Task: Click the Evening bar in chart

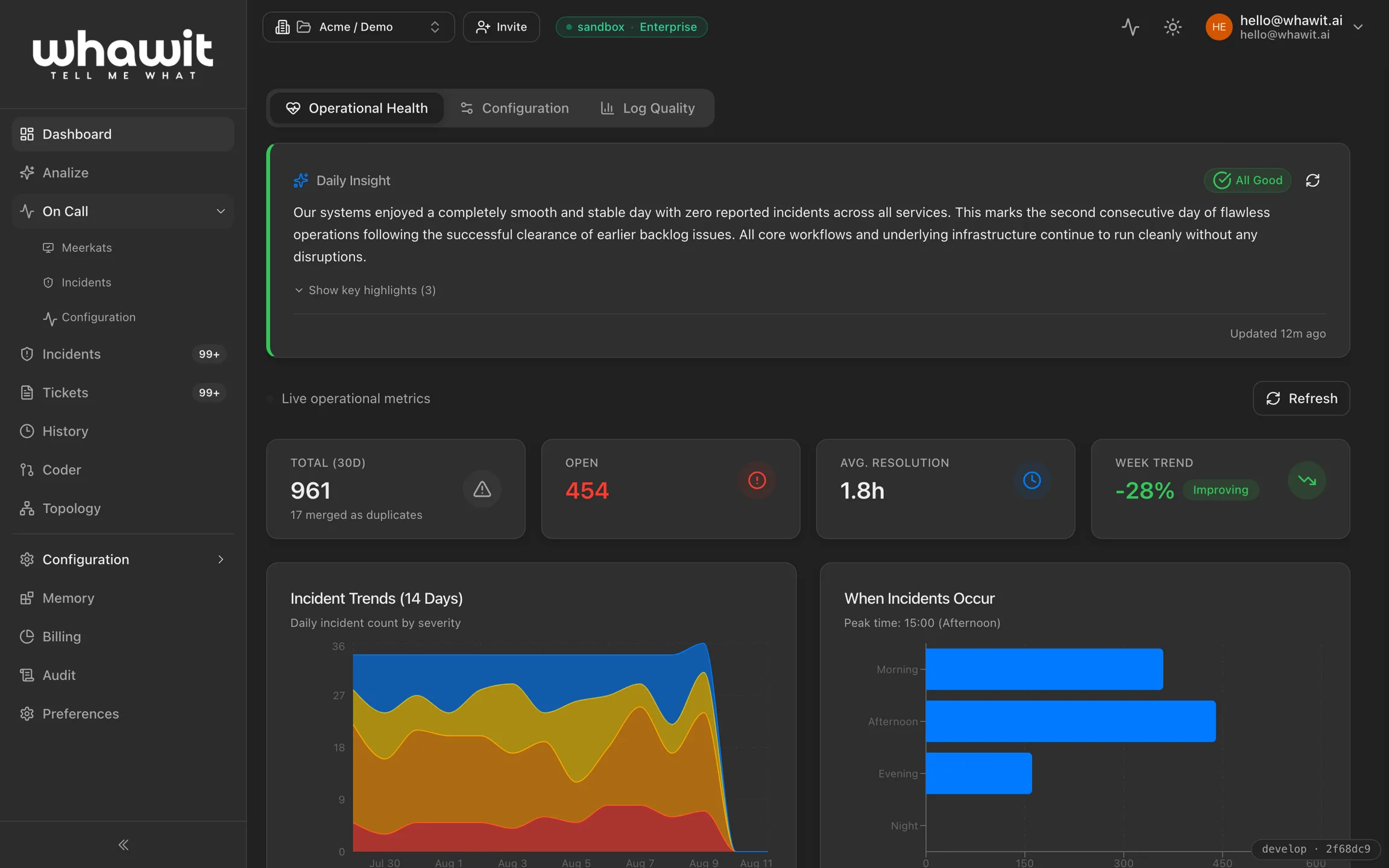Action: [x=979, y=773]
